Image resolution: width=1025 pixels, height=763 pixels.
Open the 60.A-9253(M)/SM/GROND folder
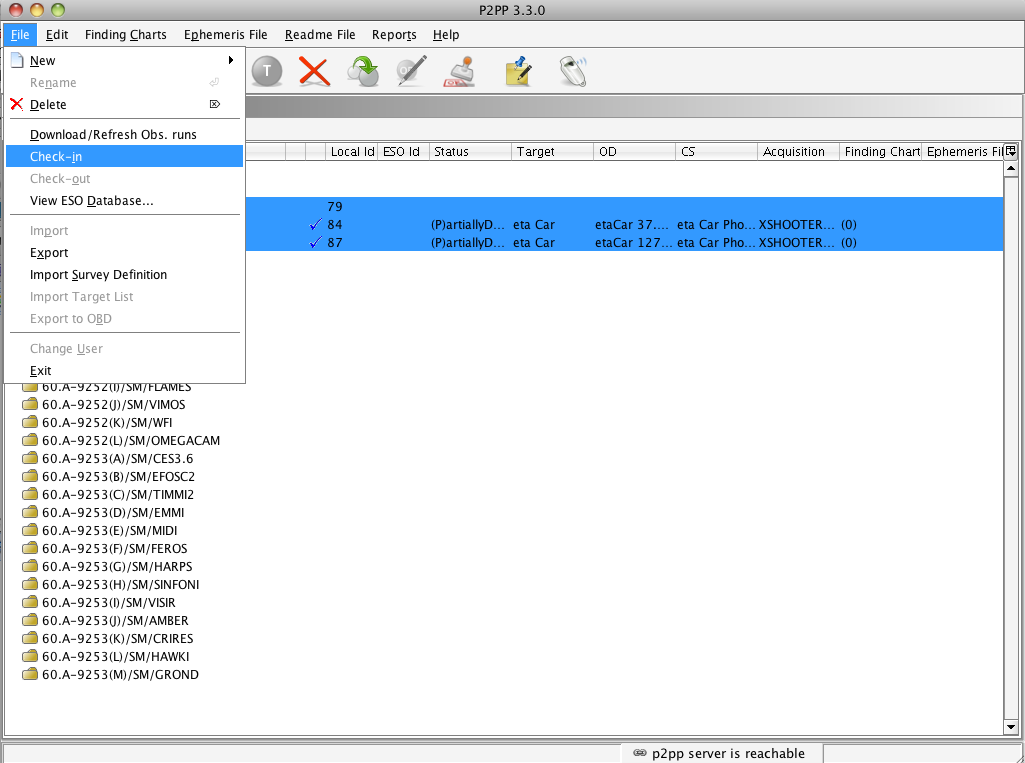click(120, 675)
